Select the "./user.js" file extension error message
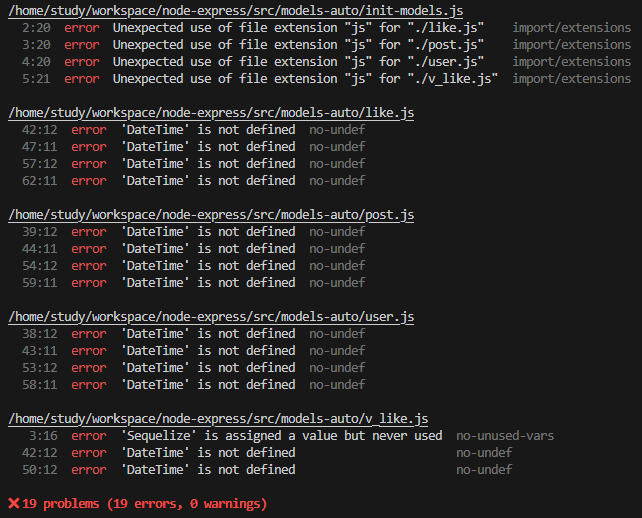 click(x=298, y=61)
